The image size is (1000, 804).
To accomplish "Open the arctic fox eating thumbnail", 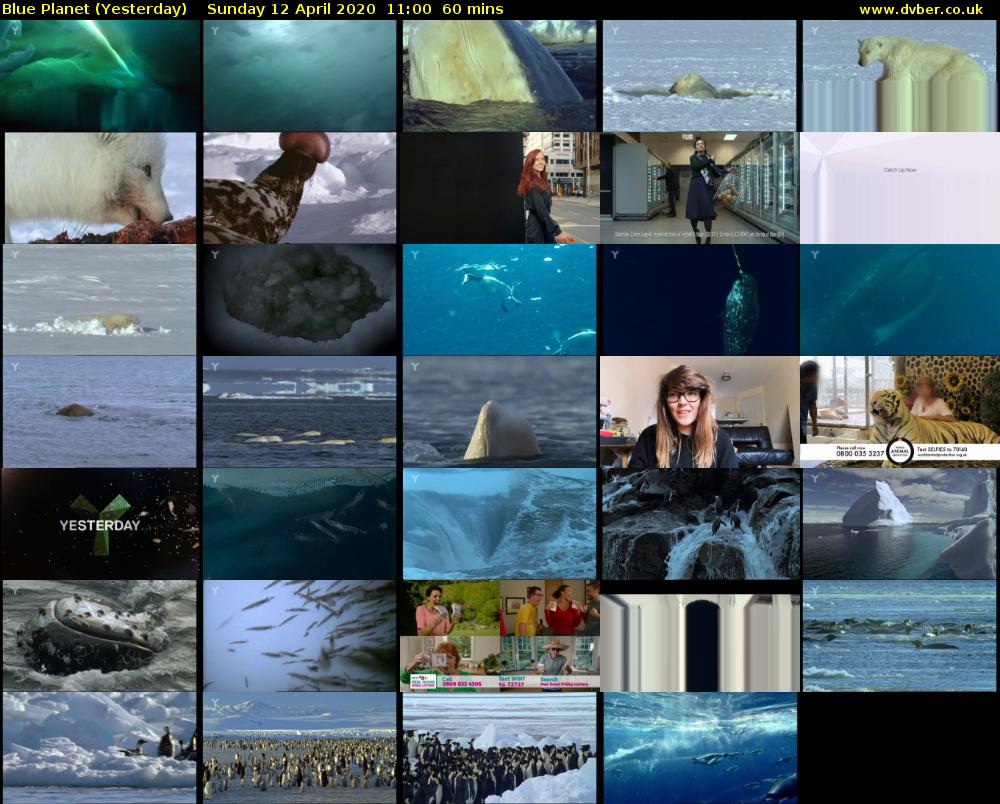I will point(99,187).
